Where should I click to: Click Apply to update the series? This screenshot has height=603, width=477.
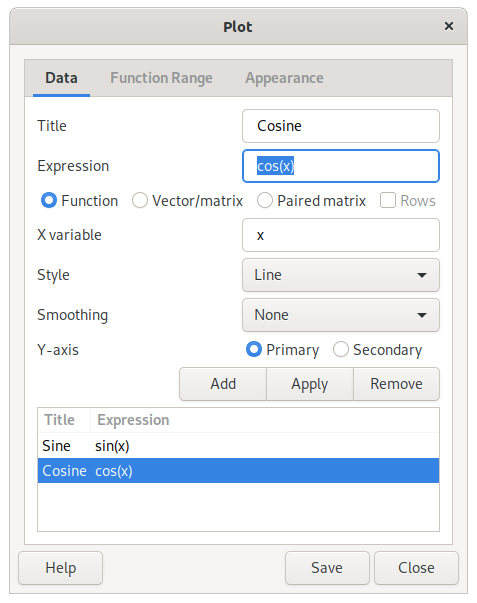click(310, 384)
